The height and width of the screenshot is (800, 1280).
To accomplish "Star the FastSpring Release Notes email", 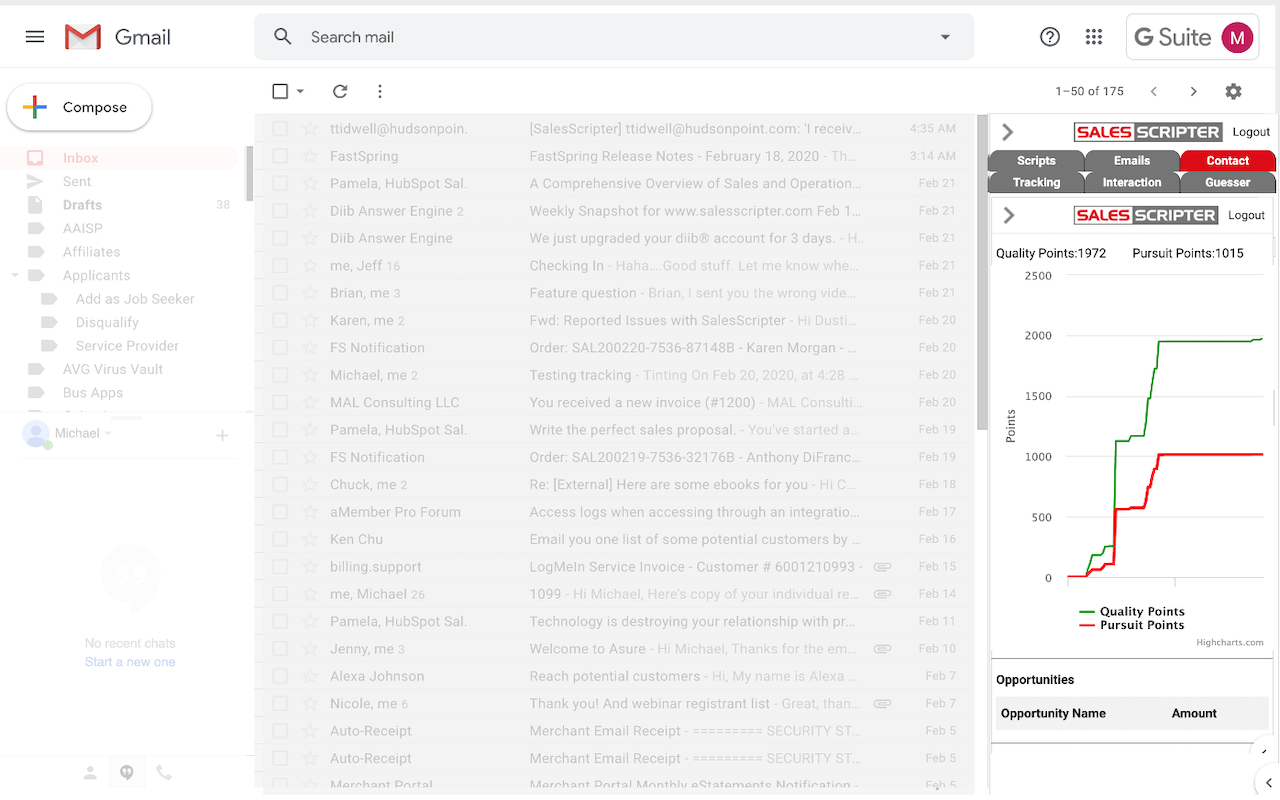I will tap(310, 156).
